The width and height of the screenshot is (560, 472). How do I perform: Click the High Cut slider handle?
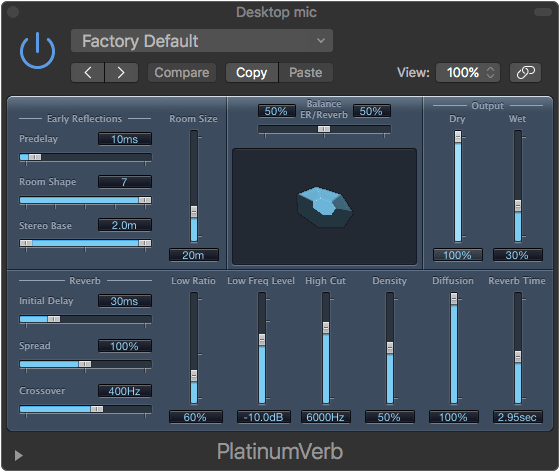(326, 327)
